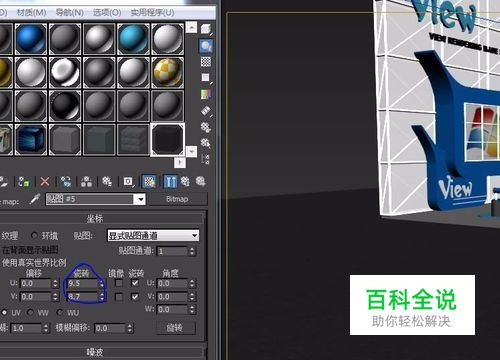
Task: Click the Video Color Check icon
Action: (x=206, y=94)
